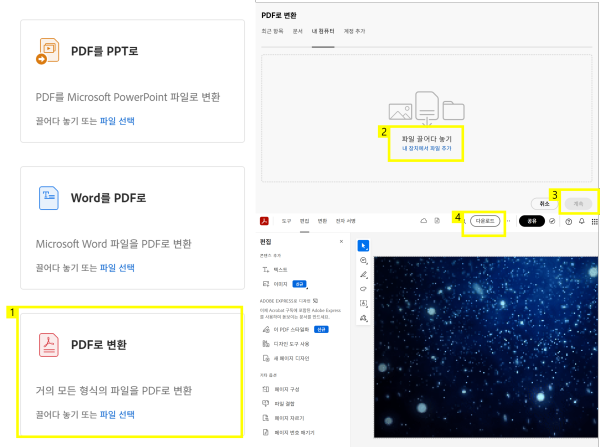Switch to the '계정 추가' tab
The height and width of the screenshot is (447, 600).
tap(354, 31)
